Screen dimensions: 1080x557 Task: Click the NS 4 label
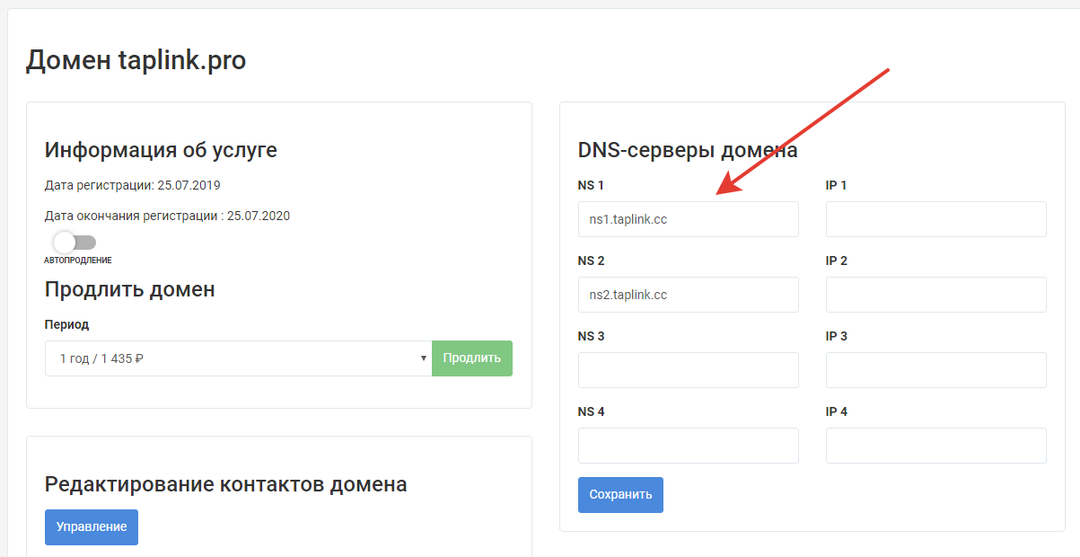click(x=591, y=412)
